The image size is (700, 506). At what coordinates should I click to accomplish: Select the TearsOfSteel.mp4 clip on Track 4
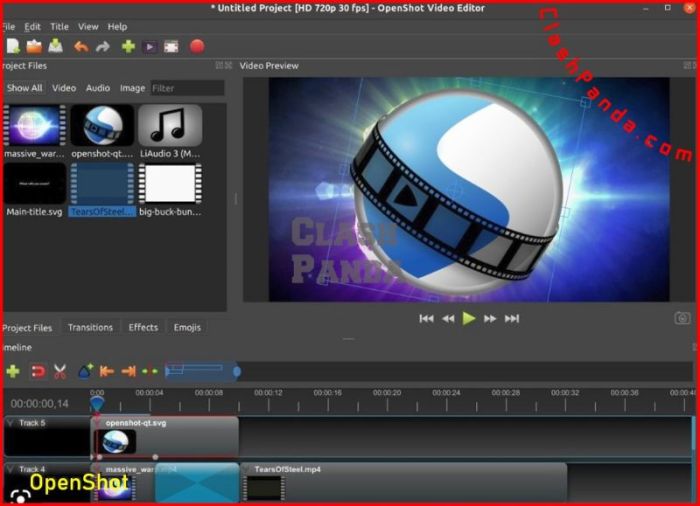(404, 482)
